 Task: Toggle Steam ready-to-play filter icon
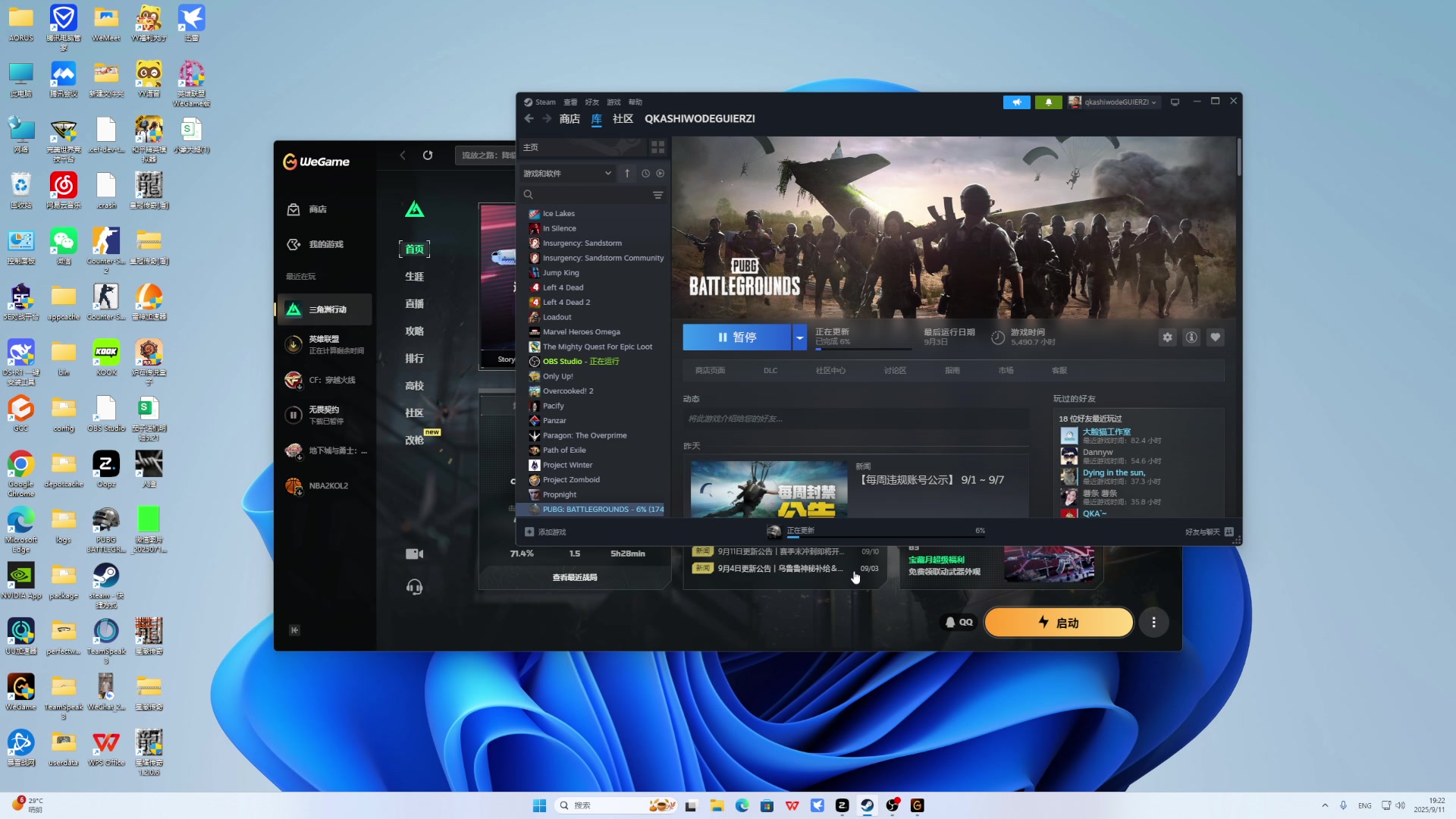click(661, 174)
